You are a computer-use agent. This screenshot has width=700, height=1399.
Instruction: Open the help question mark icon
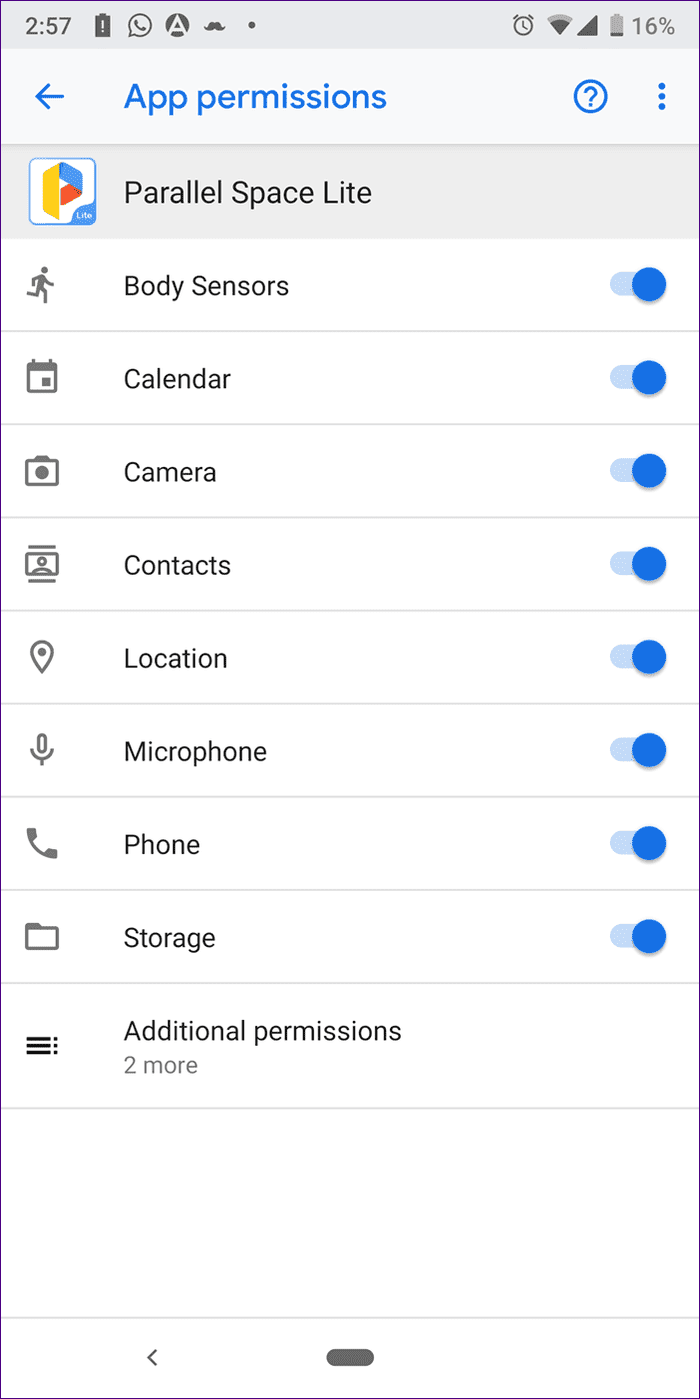[590, 97]
